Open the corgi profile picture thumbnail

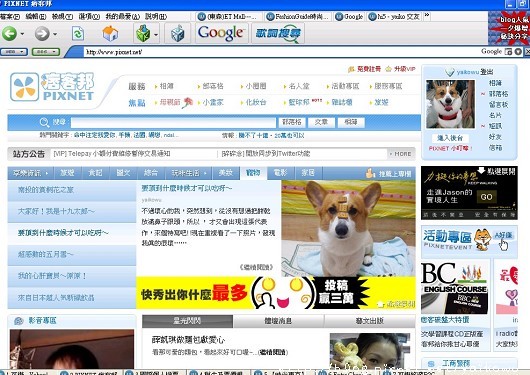click(450, 104)
